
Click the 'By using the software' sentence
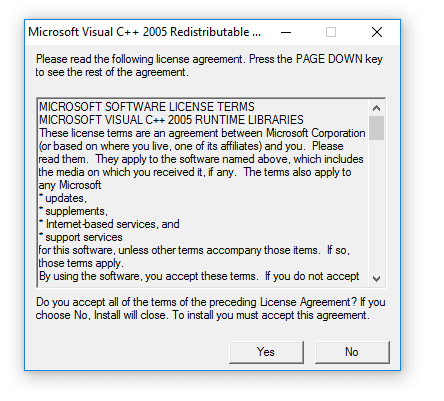199,276
